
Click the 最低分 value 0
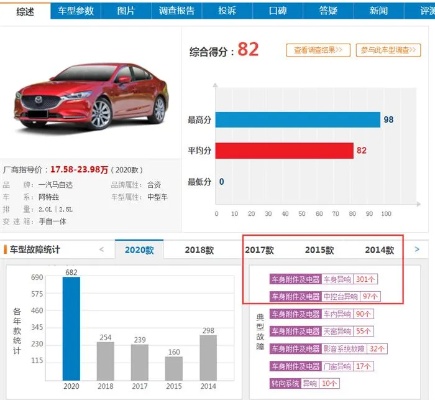coord(222,182)
